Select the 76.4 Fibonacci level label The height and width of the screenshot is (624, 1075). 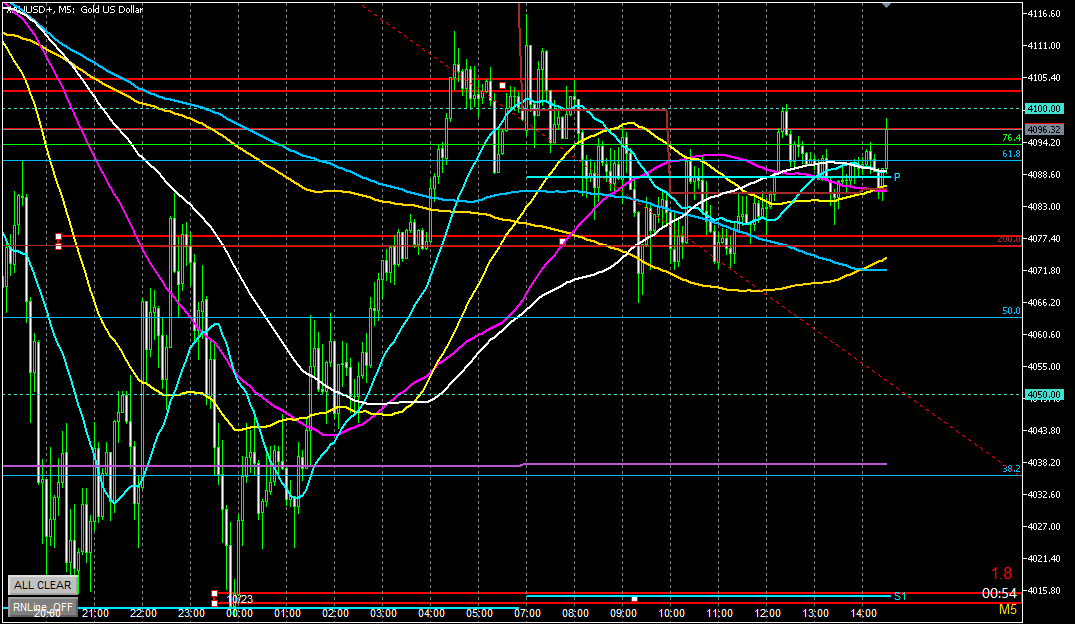1010,138
